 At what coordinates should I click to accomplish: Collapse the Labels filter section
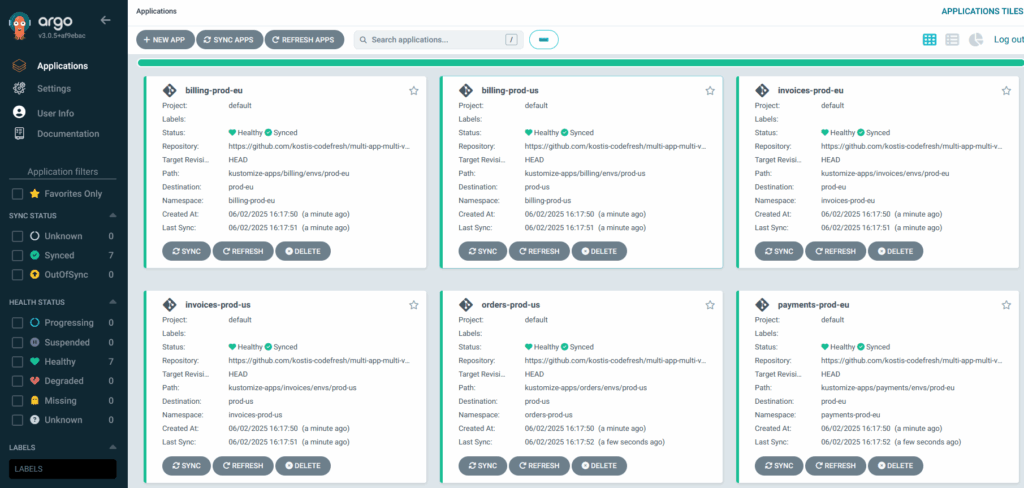click(x=111, y=447)
